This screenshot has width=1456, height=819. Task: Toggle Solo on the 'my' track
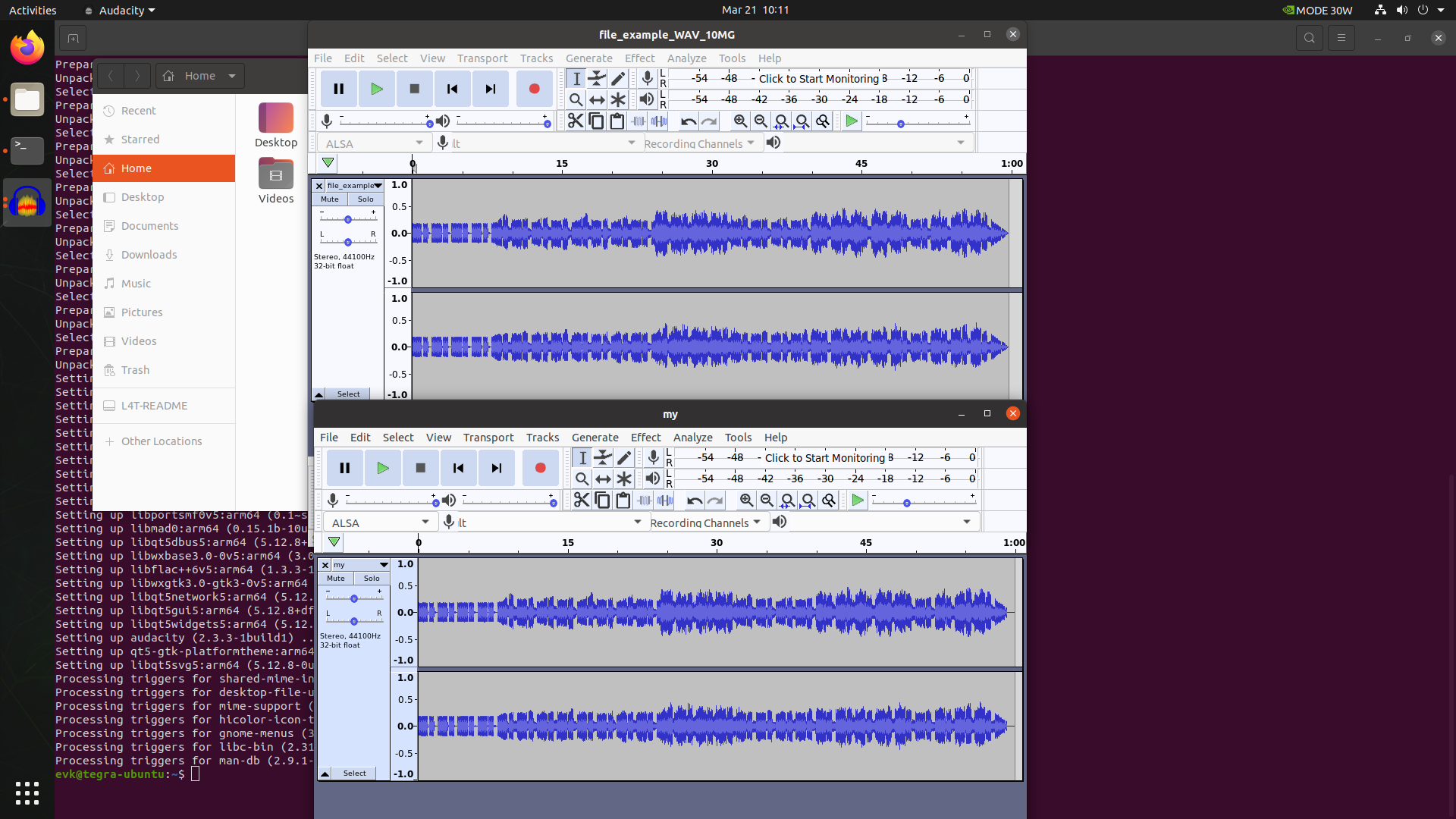372,579
